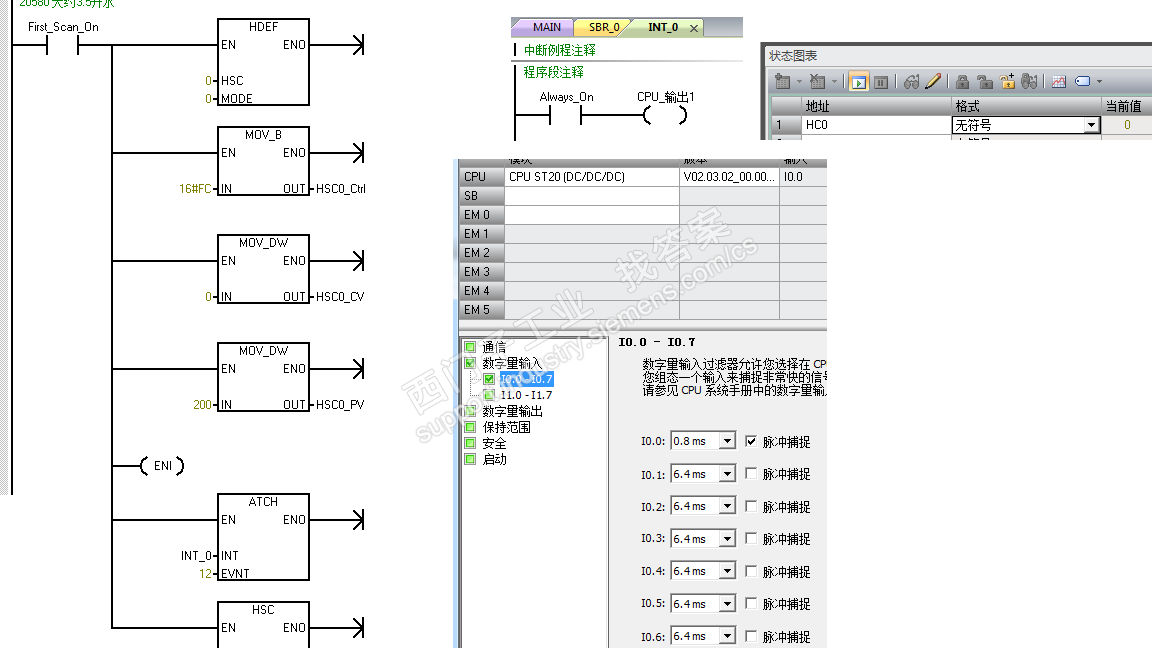This screenshot has width=1152, height=648.
Task: Click the CPU ST20 (DC/DC/DC) module cell
Action: [591, 177]
